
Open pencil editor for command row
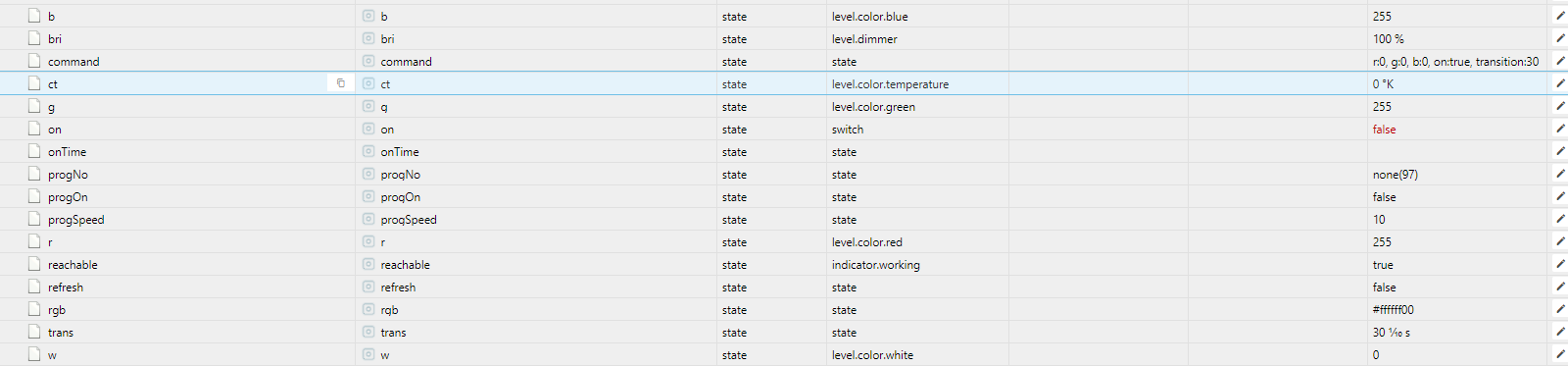(1560, 61)
